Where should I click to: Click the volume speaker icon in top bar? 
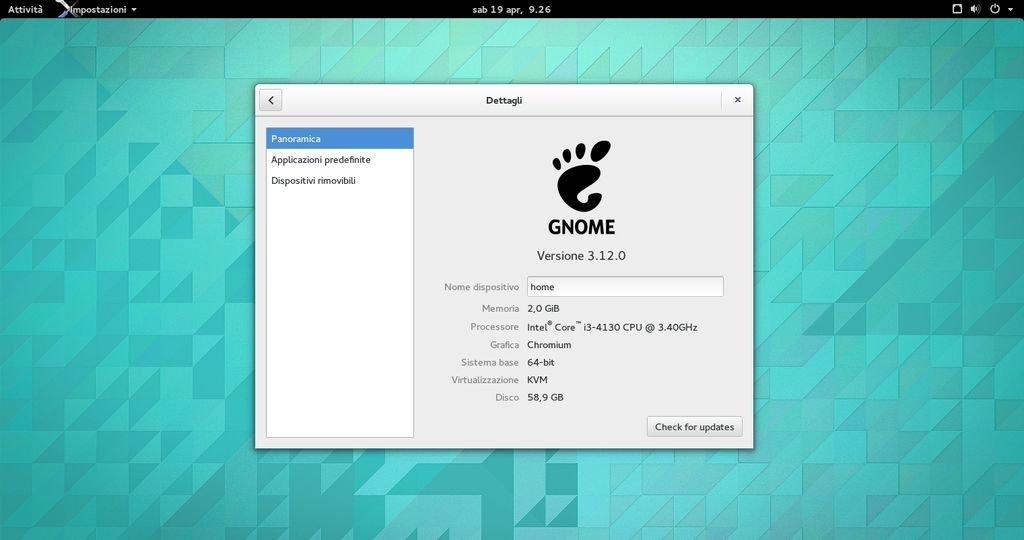click(x=975, y=9)
